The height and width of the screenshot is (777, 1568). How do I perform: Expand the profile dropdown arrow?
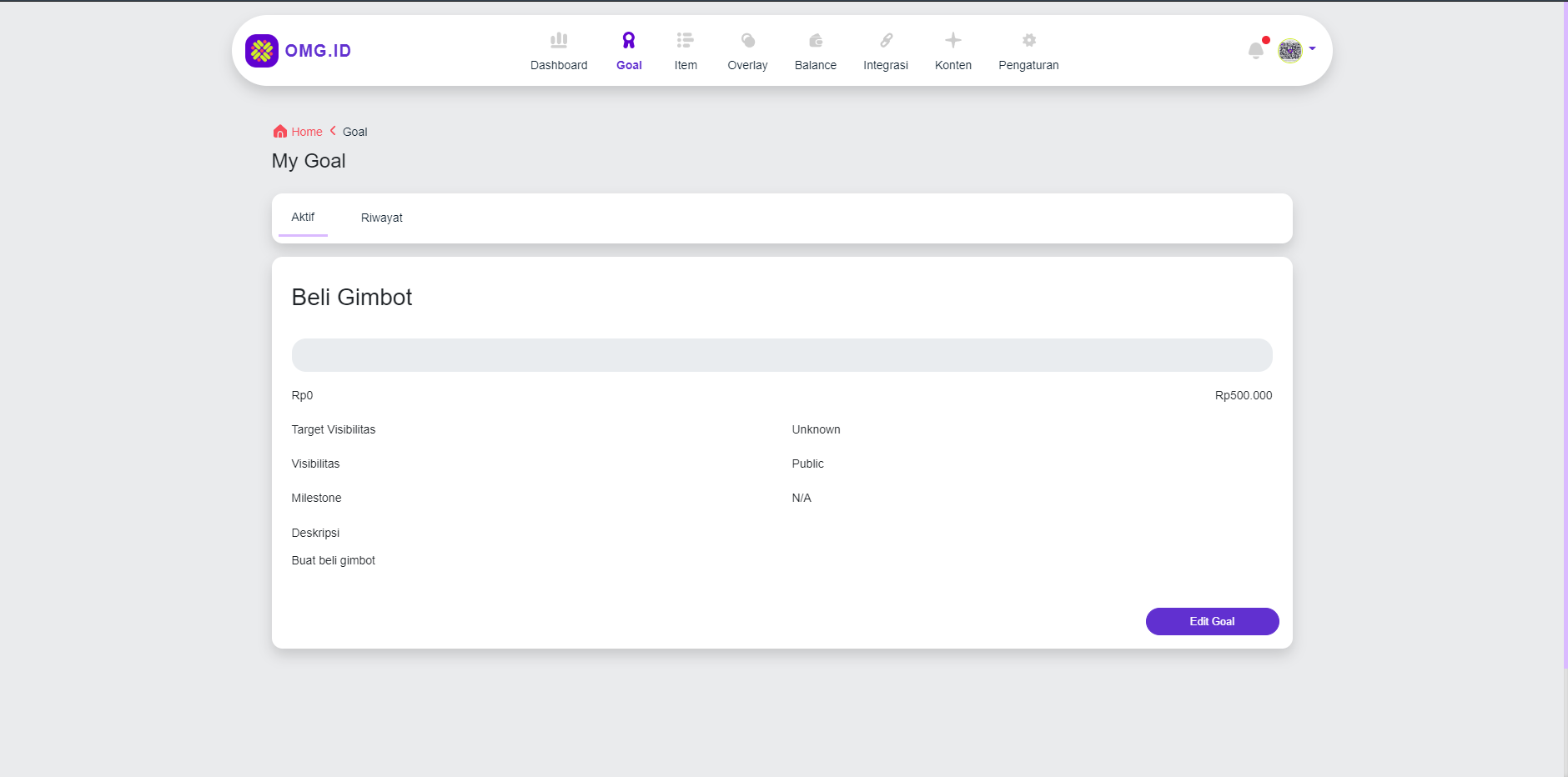(1312, 48)
